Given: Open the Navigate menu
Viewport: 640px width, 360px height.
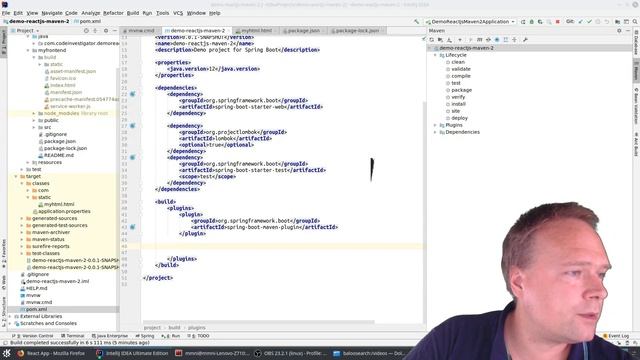Looking at the screenshot, I should point(52,13).
